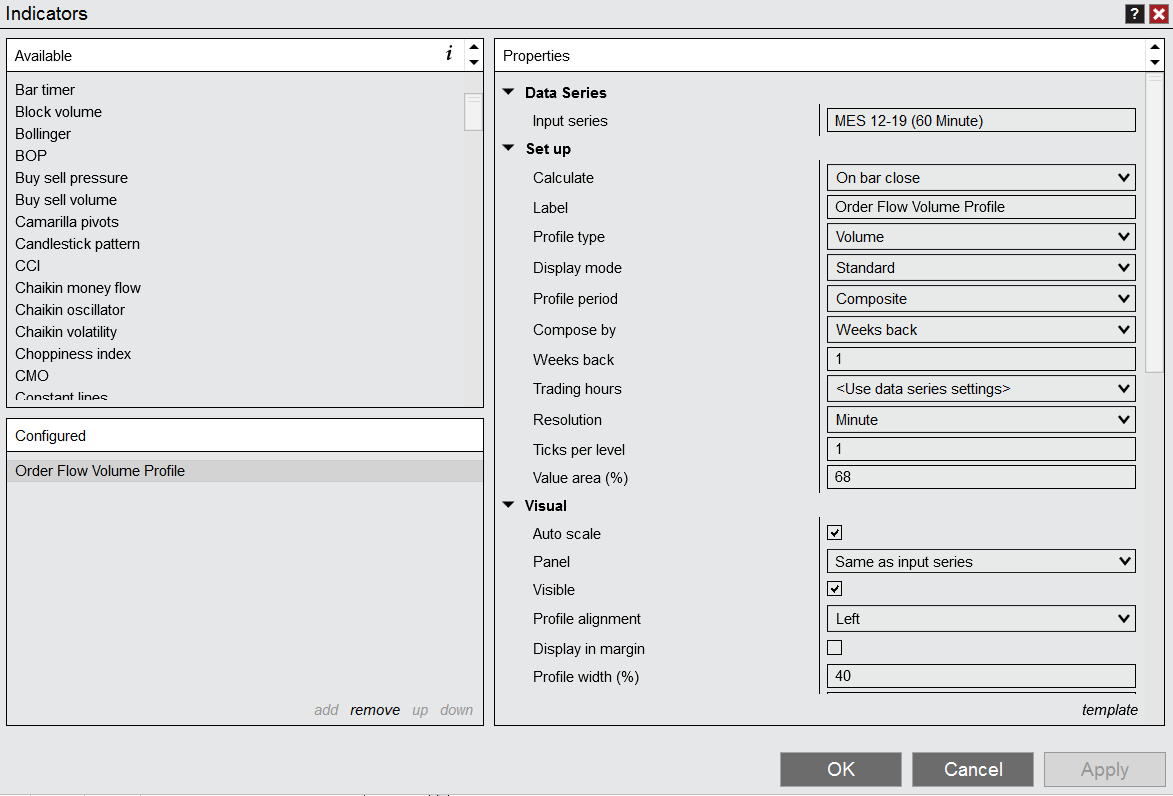The width and height of the screenshot is (1173, 796).
Task: Open the Profile period dropdown
Action: [981, 299]
